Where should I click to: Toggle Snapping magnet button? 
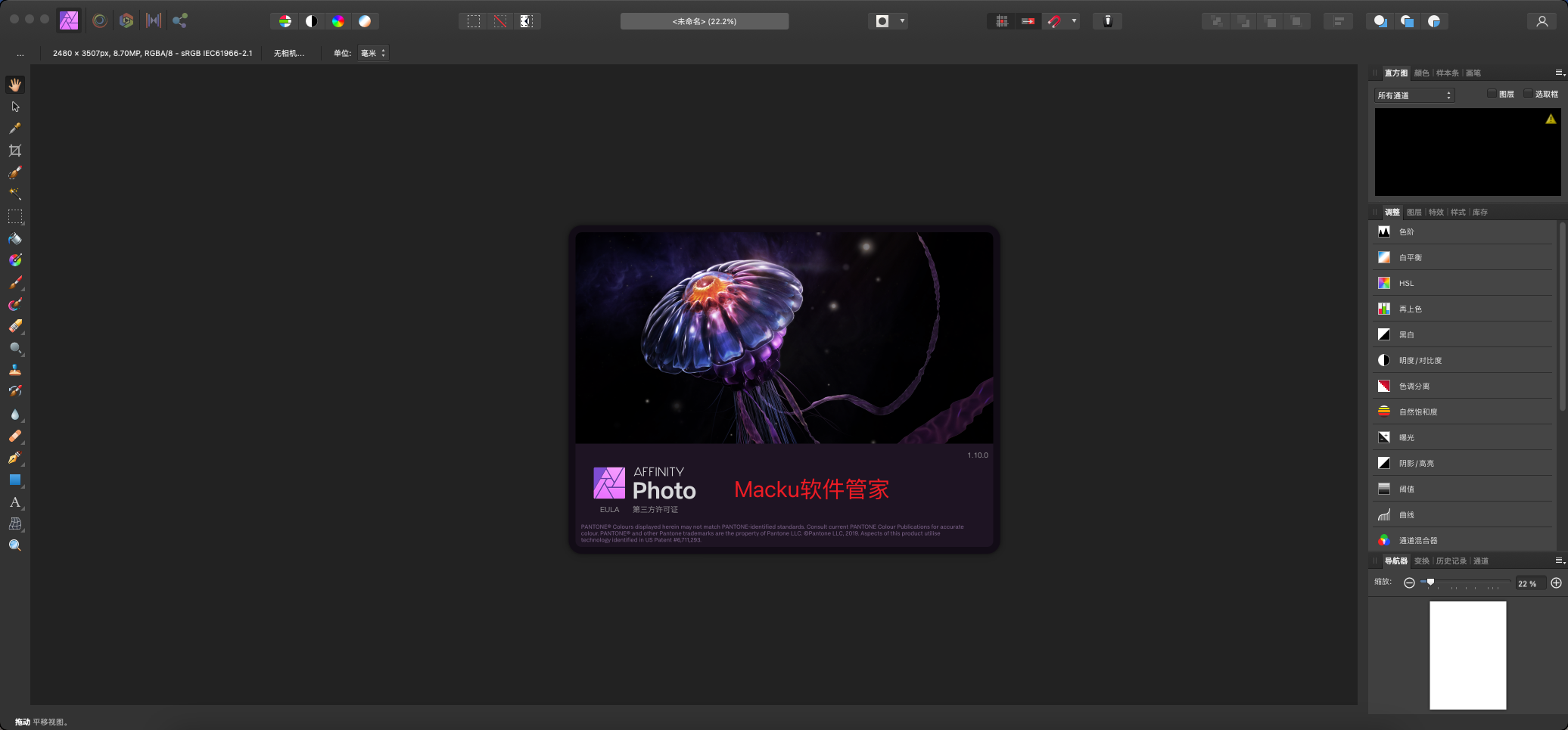[x=1054, y=21]
